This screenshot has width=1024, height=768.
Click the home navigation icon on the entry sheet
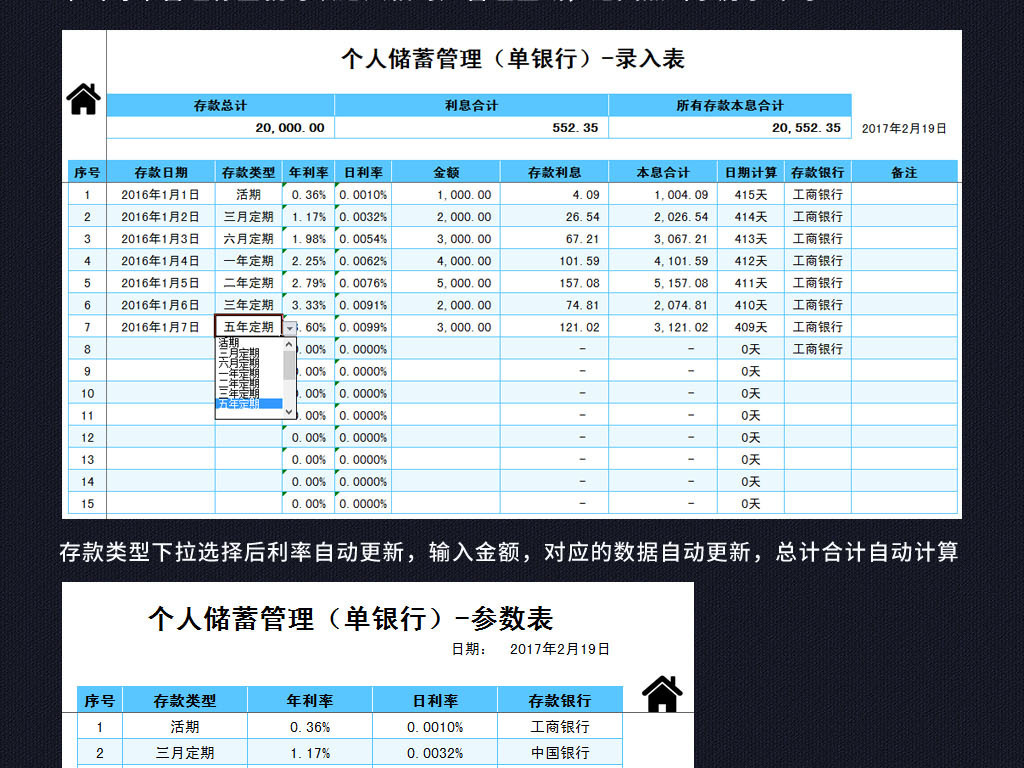83,97
